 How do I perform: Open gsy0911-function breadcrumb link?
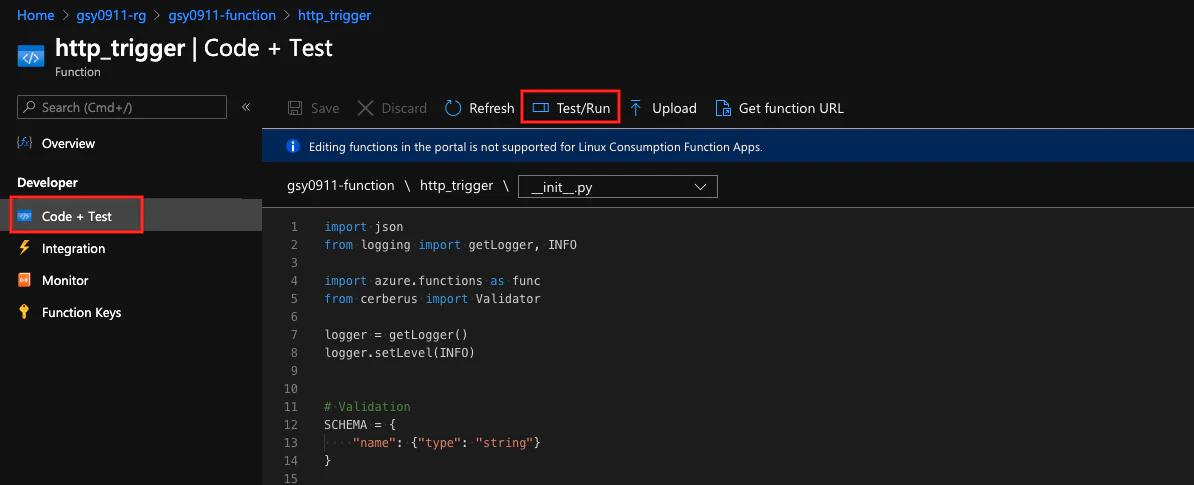tap(222, 14)
